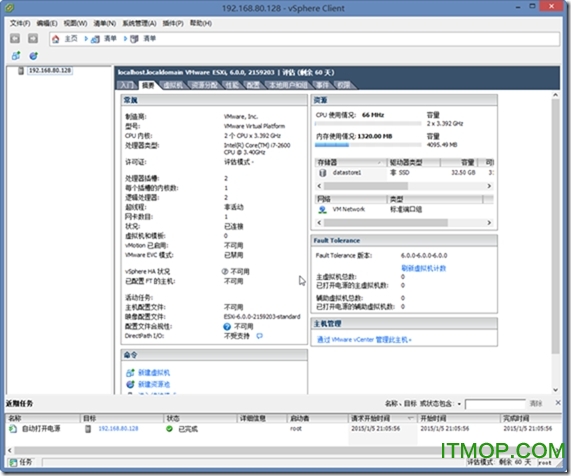Screen dimensions: 571x476
Task: Open the 清单(N) menu
Action: (x=105, y=23)
